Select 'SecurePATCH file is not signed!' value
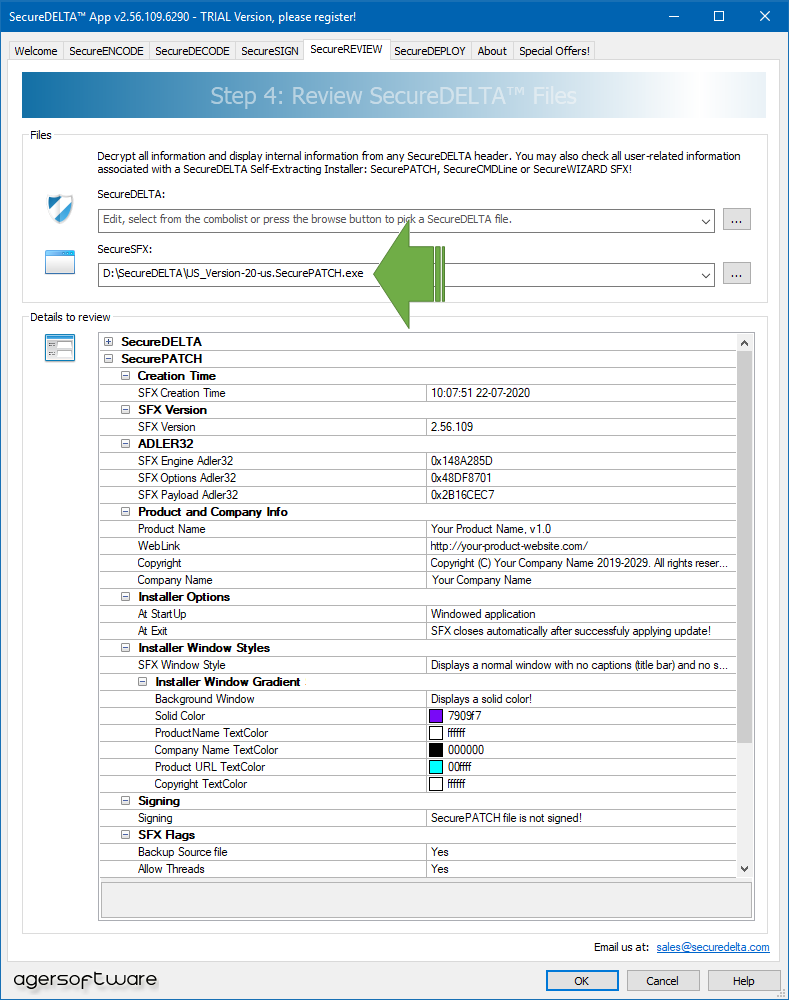 (506, 818)
